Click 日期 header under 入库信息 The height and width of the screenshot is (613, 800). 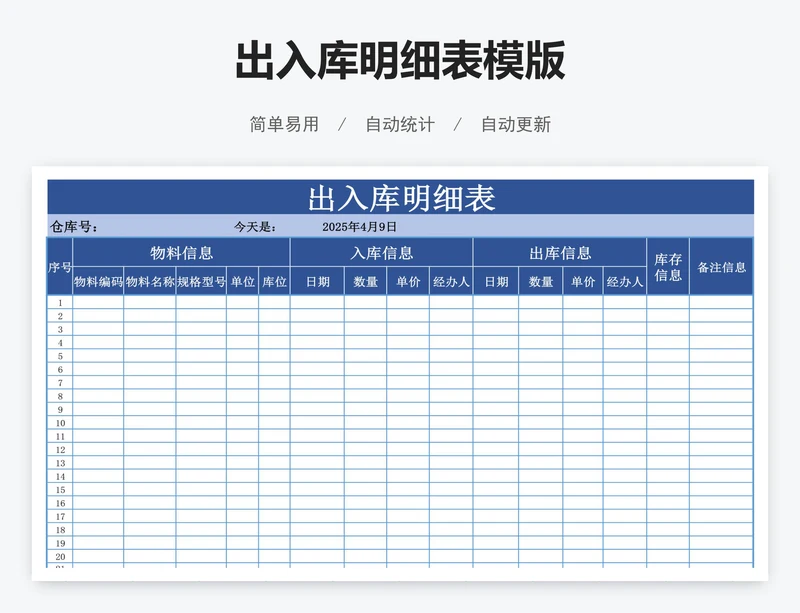pyautogui.click(x=317, y=281)
